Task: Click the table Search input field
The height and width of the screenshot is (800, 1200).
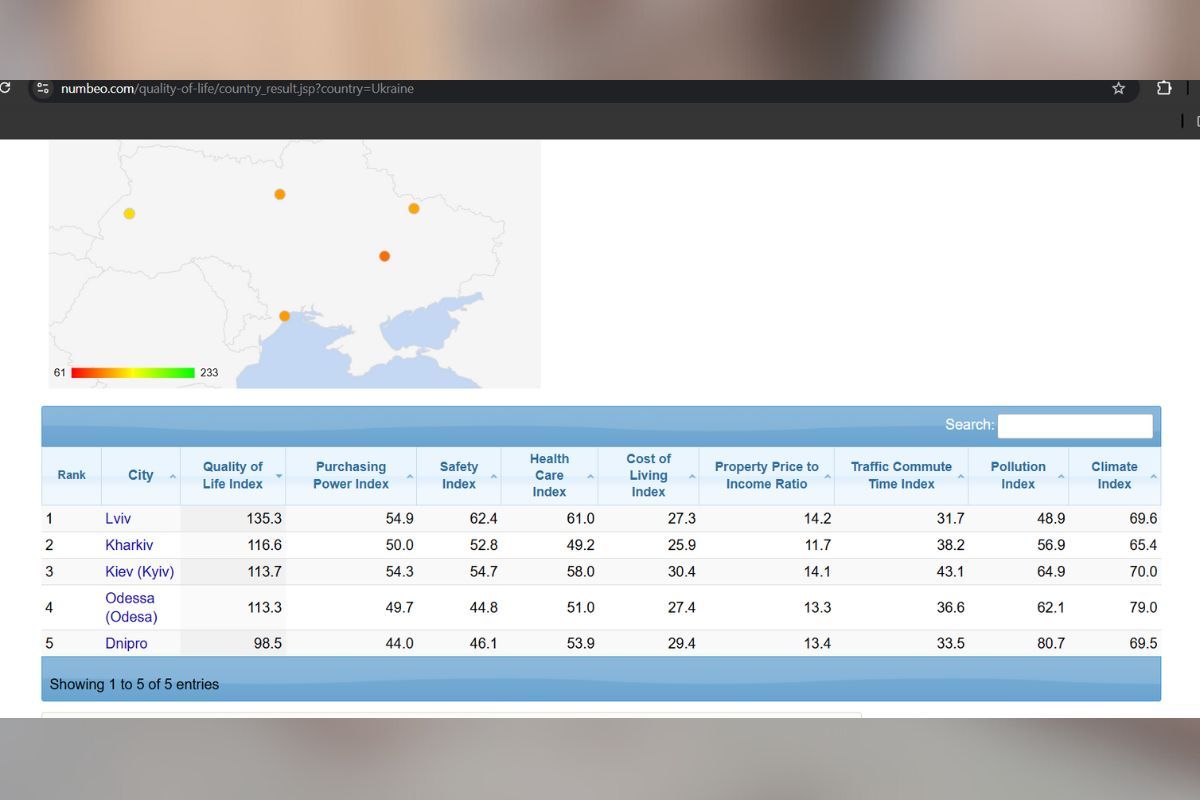Action: tap(1075, 426)
